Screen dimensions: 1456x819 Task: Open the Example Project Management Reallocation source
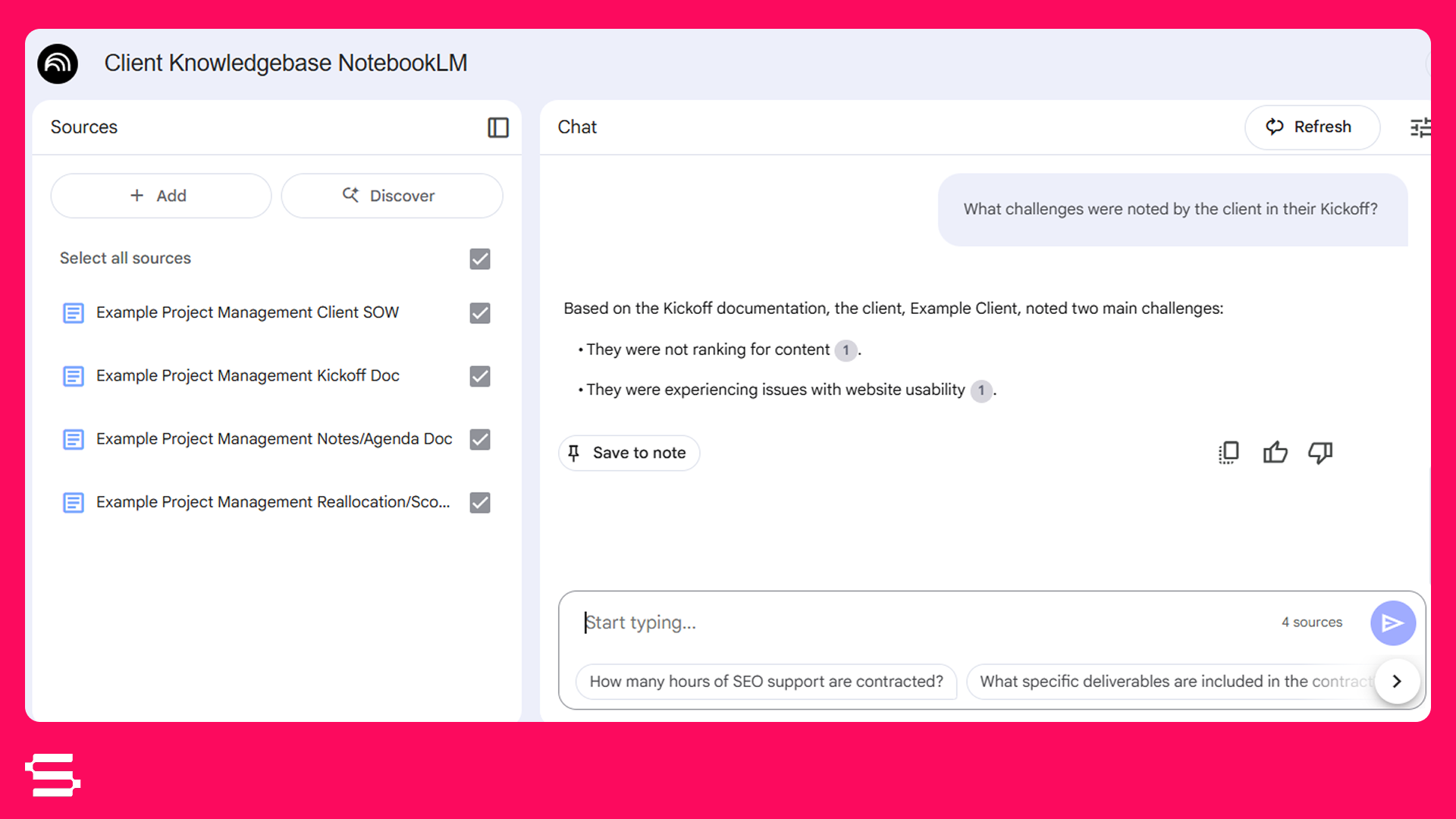272,503
